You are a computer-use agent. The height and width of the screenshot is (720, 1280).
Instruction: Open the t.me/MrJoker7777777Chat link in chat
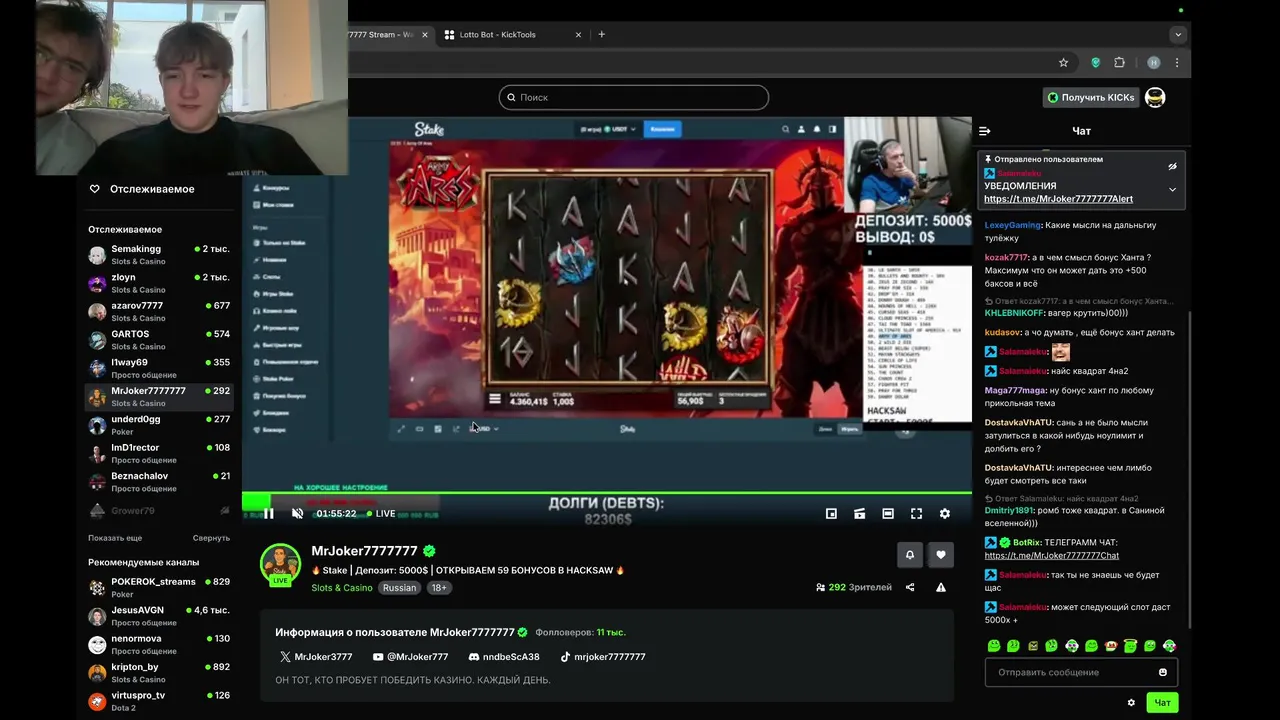click(1051, 555)
